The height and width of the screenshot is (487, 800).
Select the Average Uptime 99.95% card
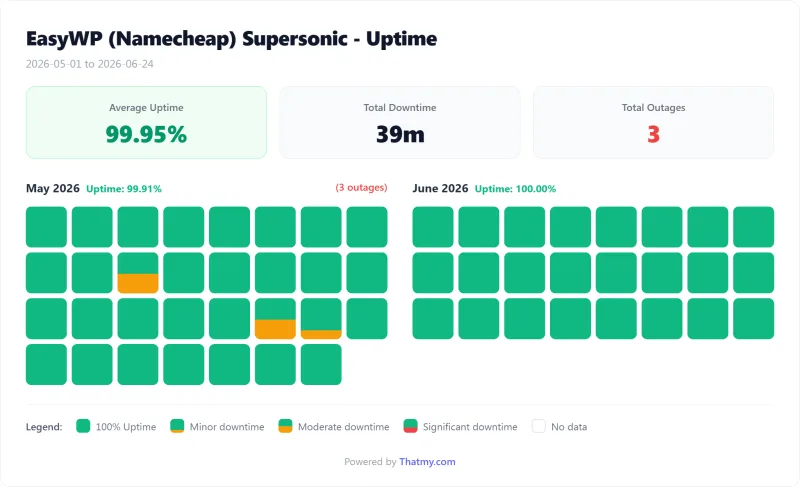[146, 122]
